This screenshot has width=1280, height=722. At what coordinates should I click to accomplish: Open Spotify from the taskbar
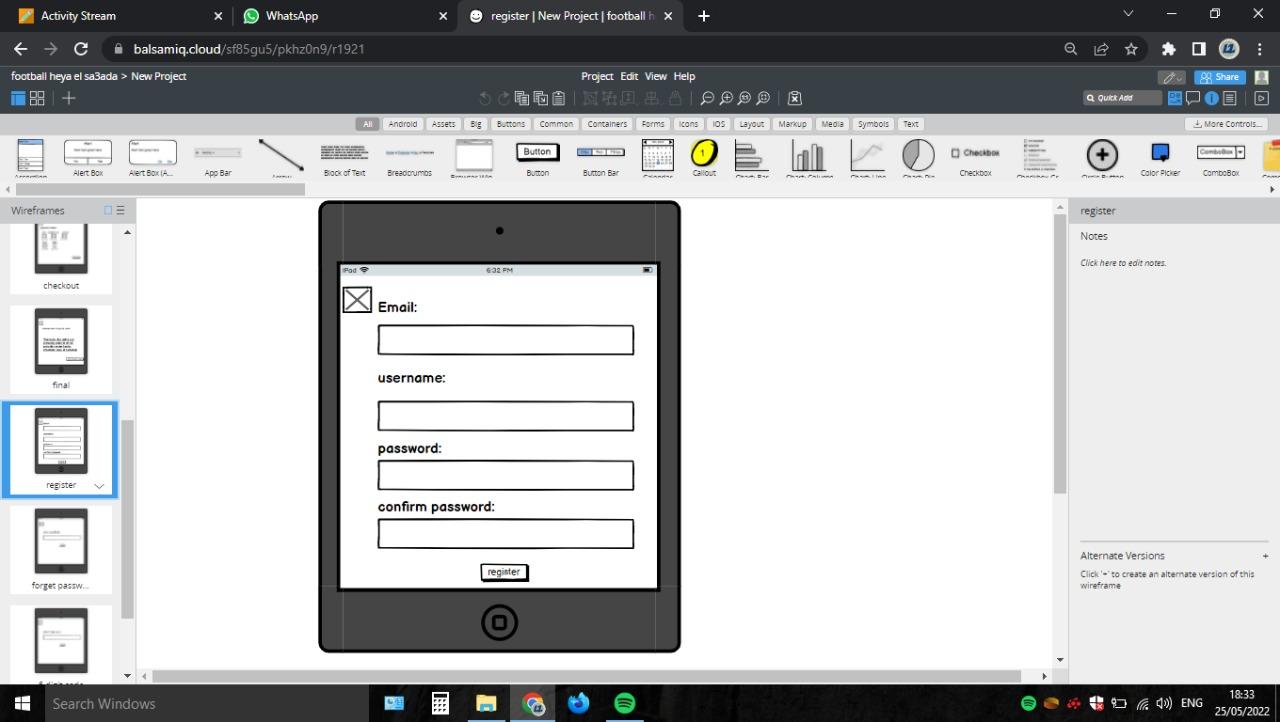point(624,703)
